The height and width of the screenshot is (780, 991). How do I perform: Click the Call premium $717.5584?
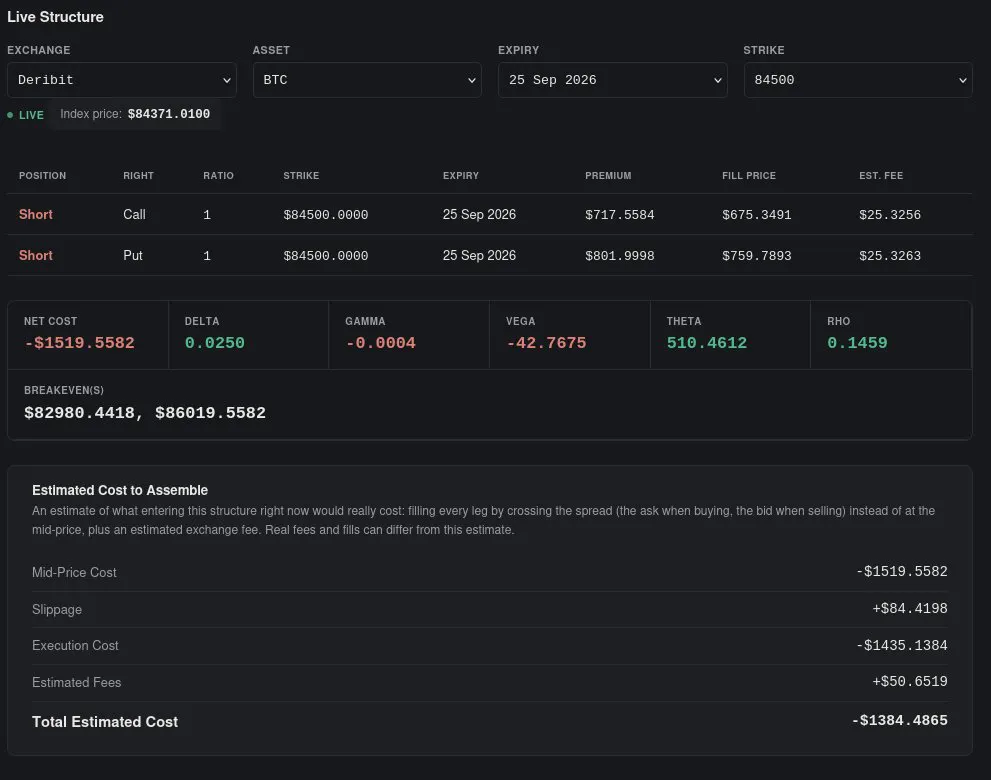pos(619,215)
